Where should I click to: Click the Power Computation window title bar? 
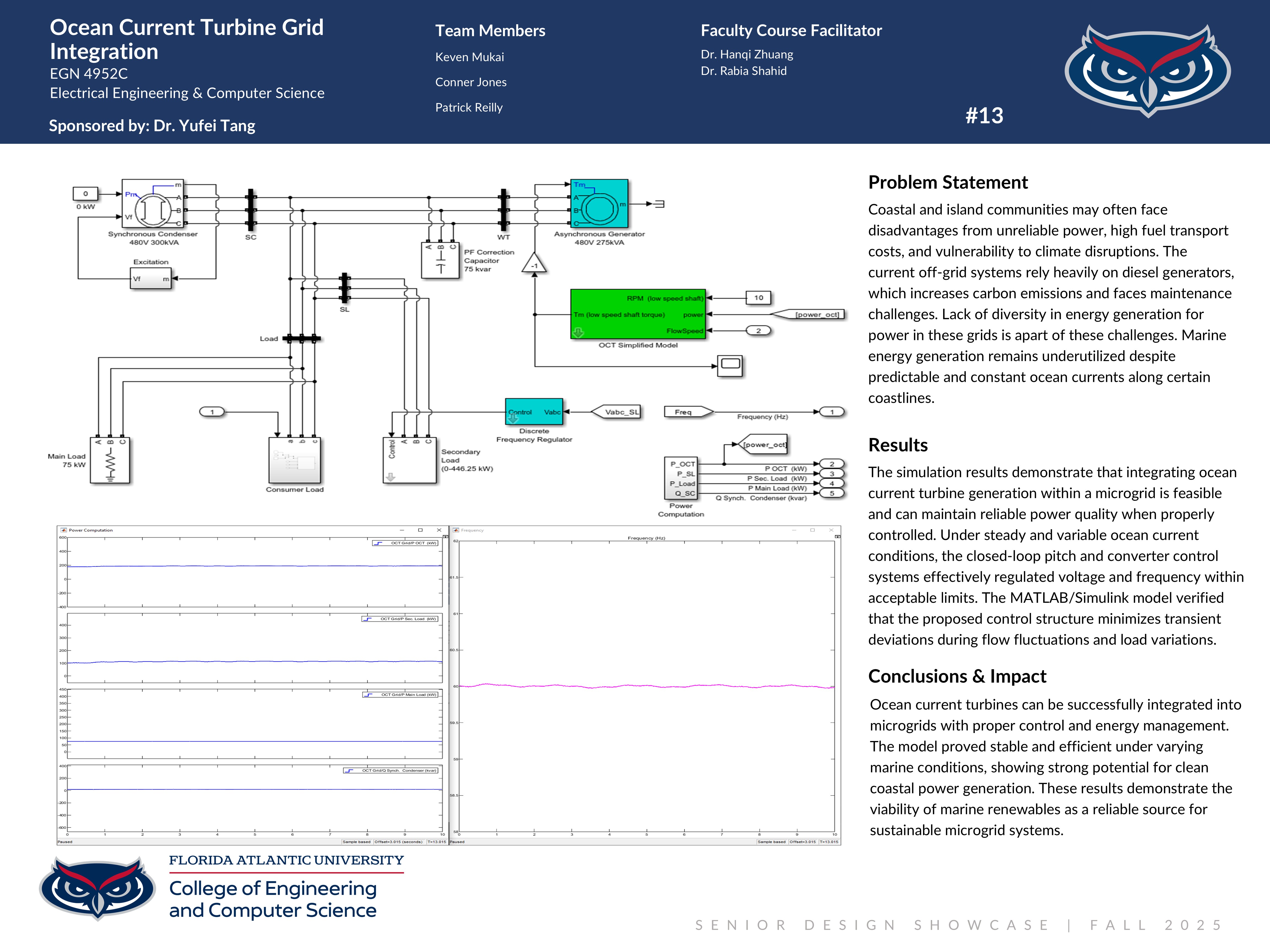[230, 530]
